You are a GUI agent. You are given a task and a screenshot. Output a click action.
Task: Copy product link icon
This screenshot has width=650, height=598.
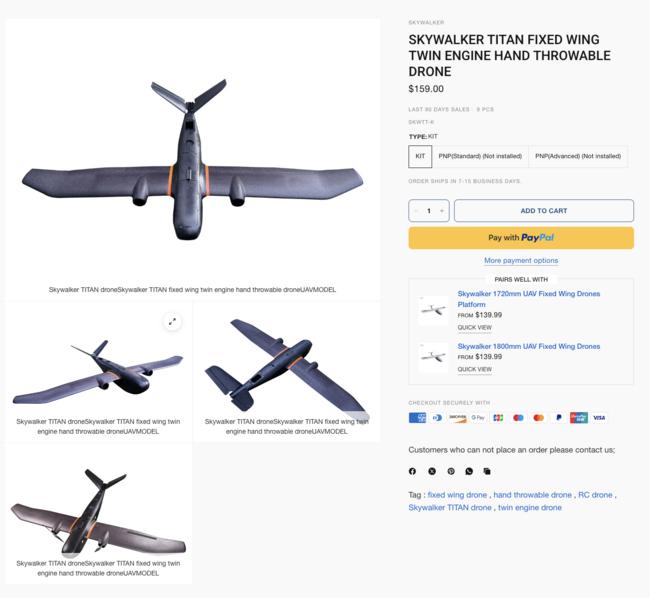(487, 471)
